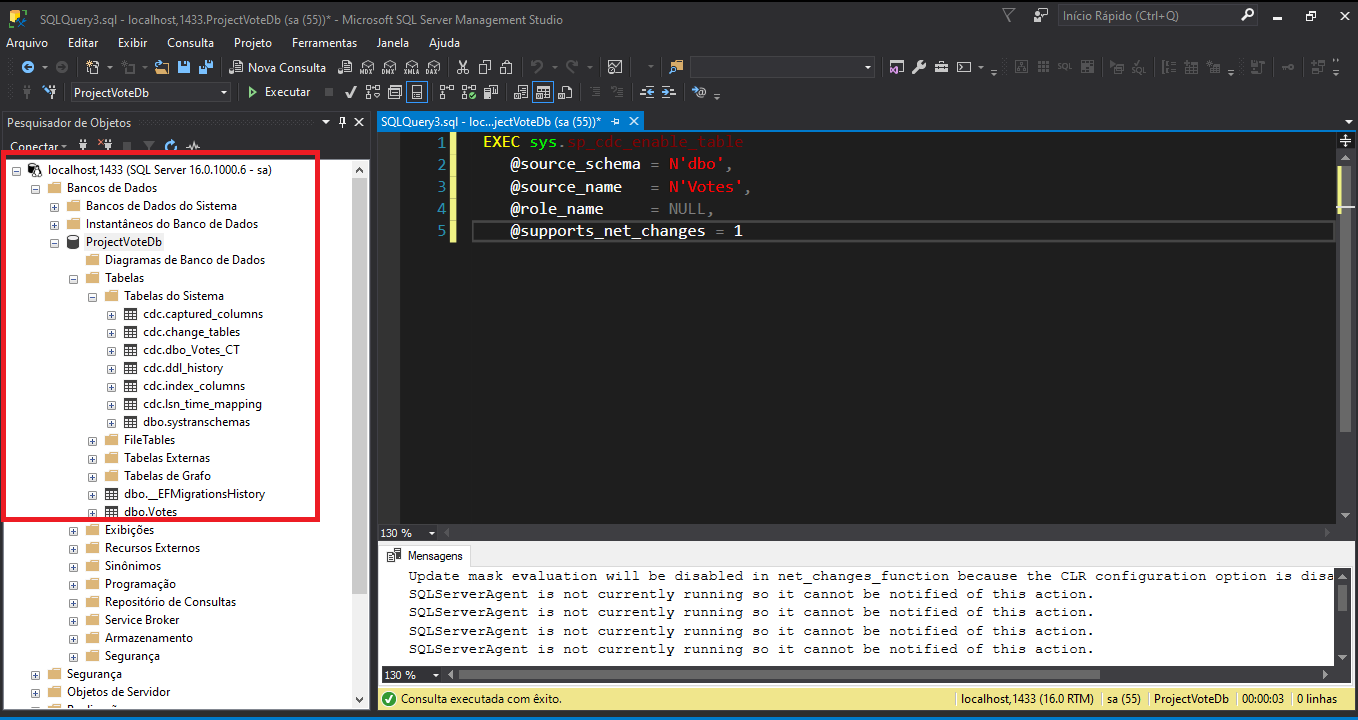Screen dimensions: 1358x720
Task: Click the Save All icon
Action: pos(206,67)
